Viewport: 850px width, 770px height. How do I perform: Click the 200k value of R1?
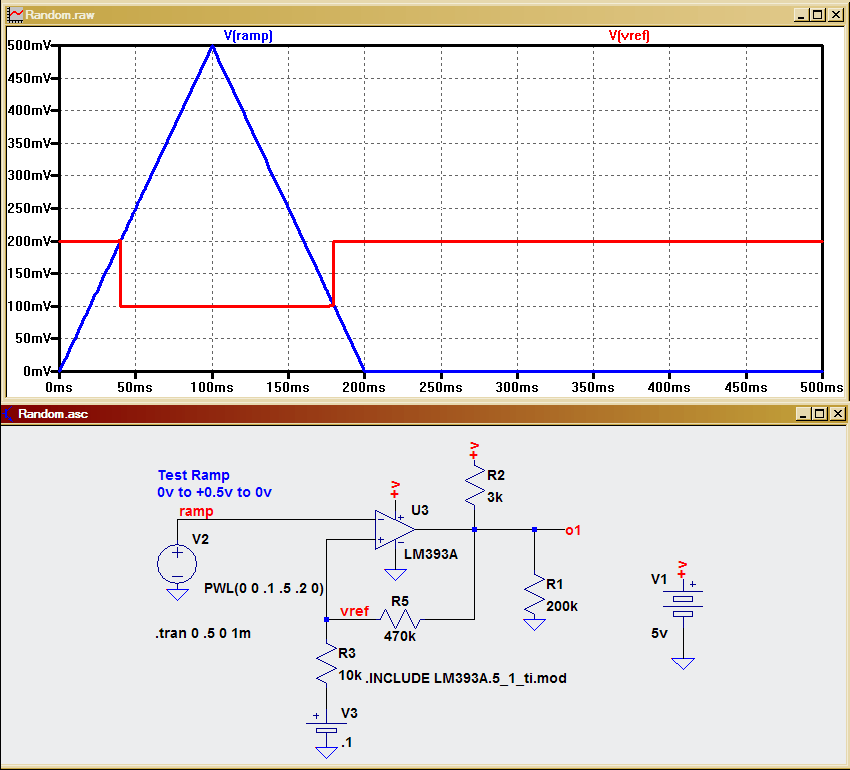click(x=562, y=606)
